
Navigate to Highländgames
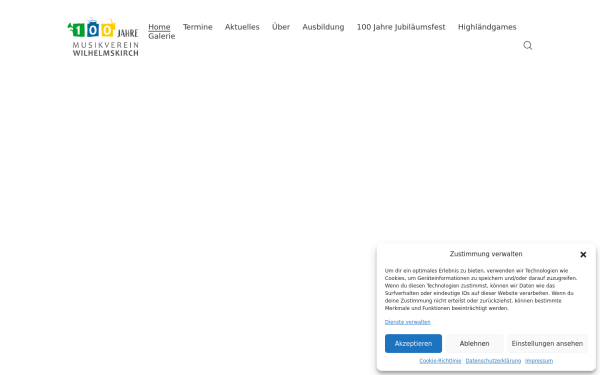coord(487,27)
